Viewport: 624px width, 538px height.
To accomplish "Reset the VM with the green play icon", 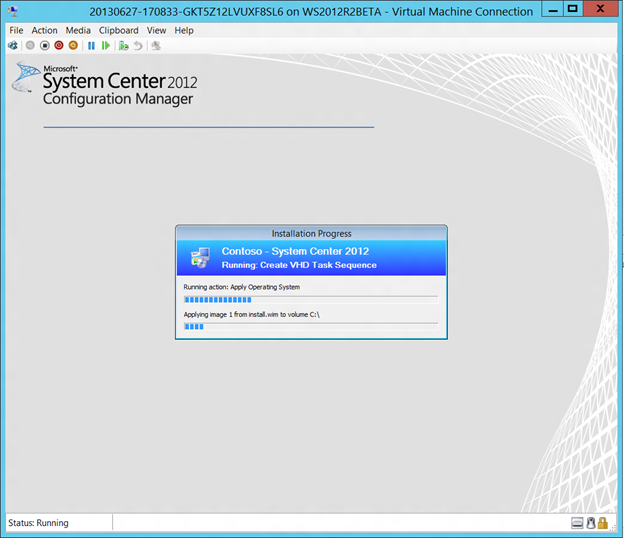I will 106,46.
